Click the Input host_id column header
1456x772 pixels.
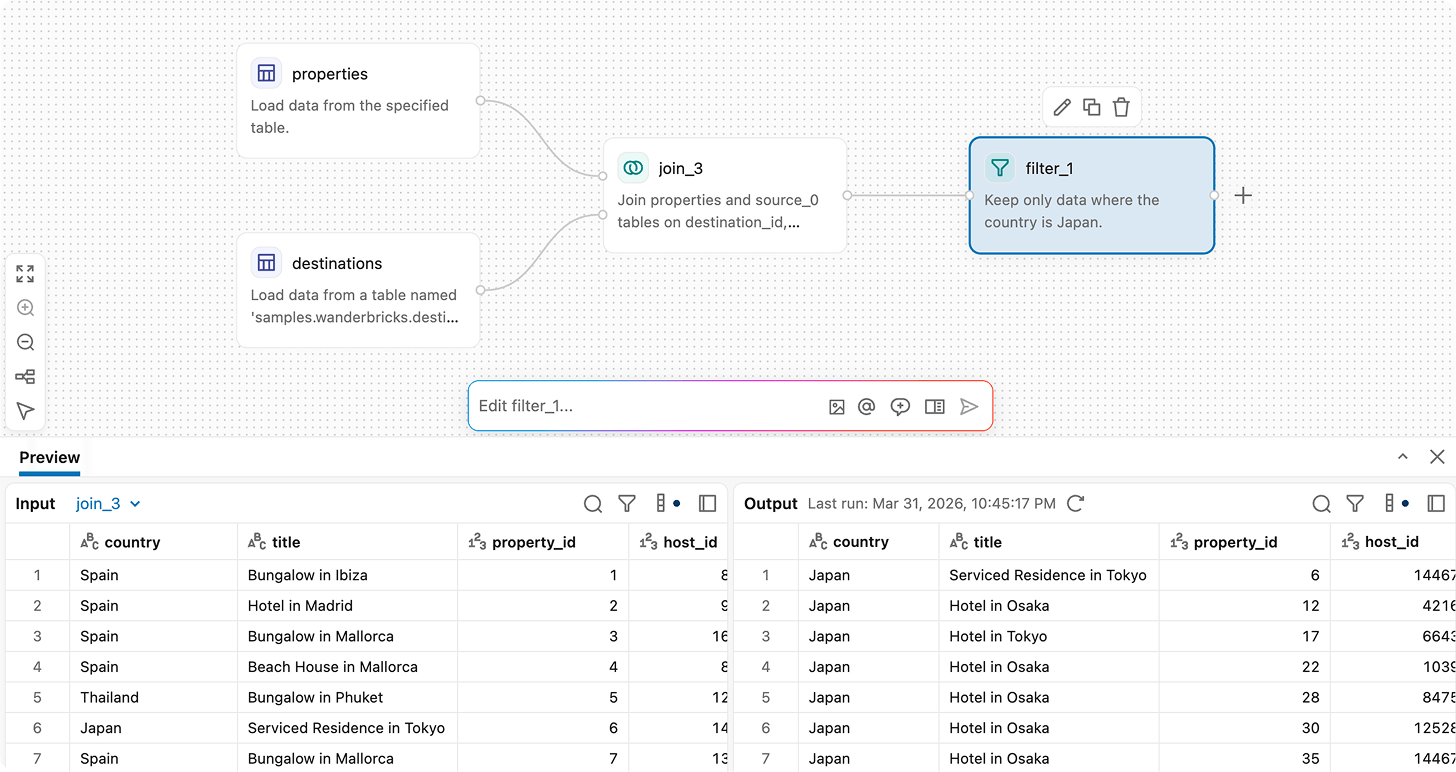[x=679, y=542]
